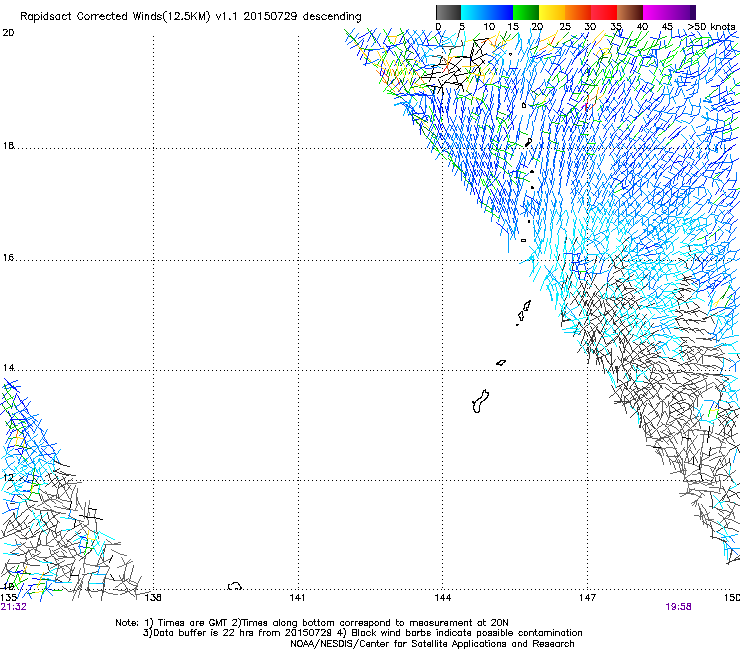Click the dark purple 45-50 knots swatch

(682, 12)
